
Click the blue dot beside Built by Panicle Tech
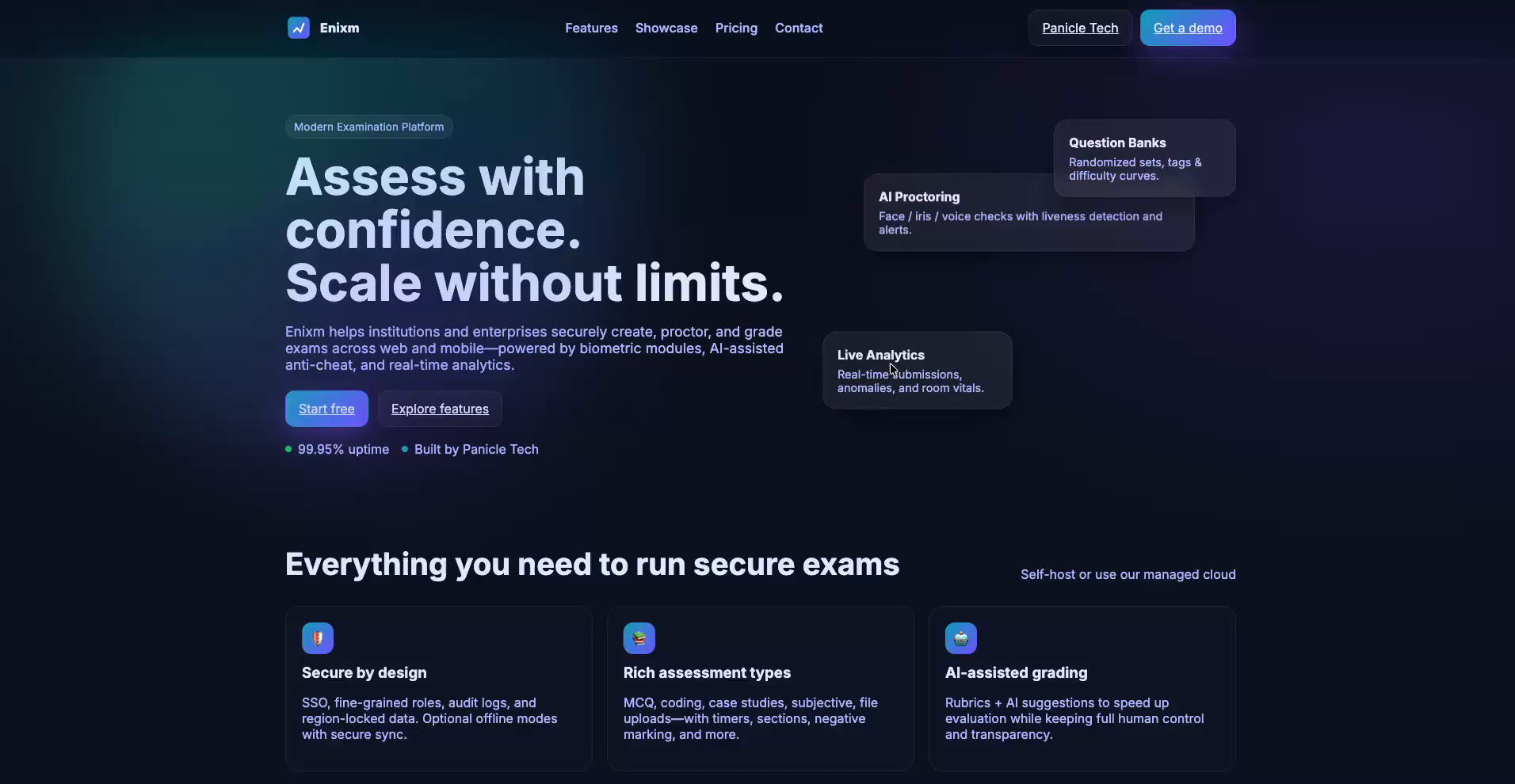[406, 449]
